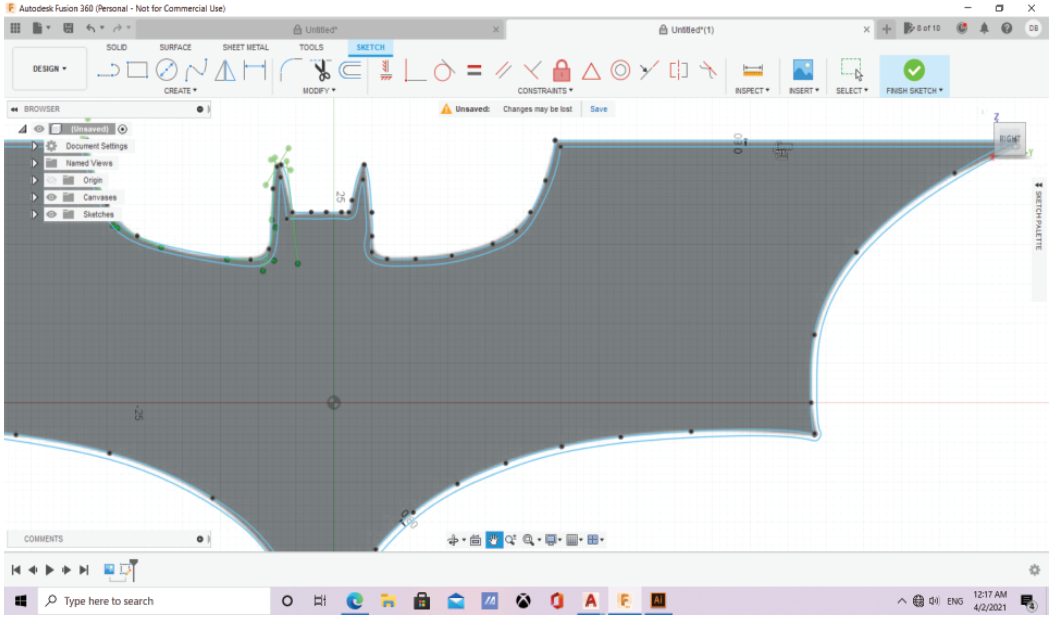Click the green Finish Sketch checkmark
Viewport: 1061px width, 619px height.
coord(914,70)
